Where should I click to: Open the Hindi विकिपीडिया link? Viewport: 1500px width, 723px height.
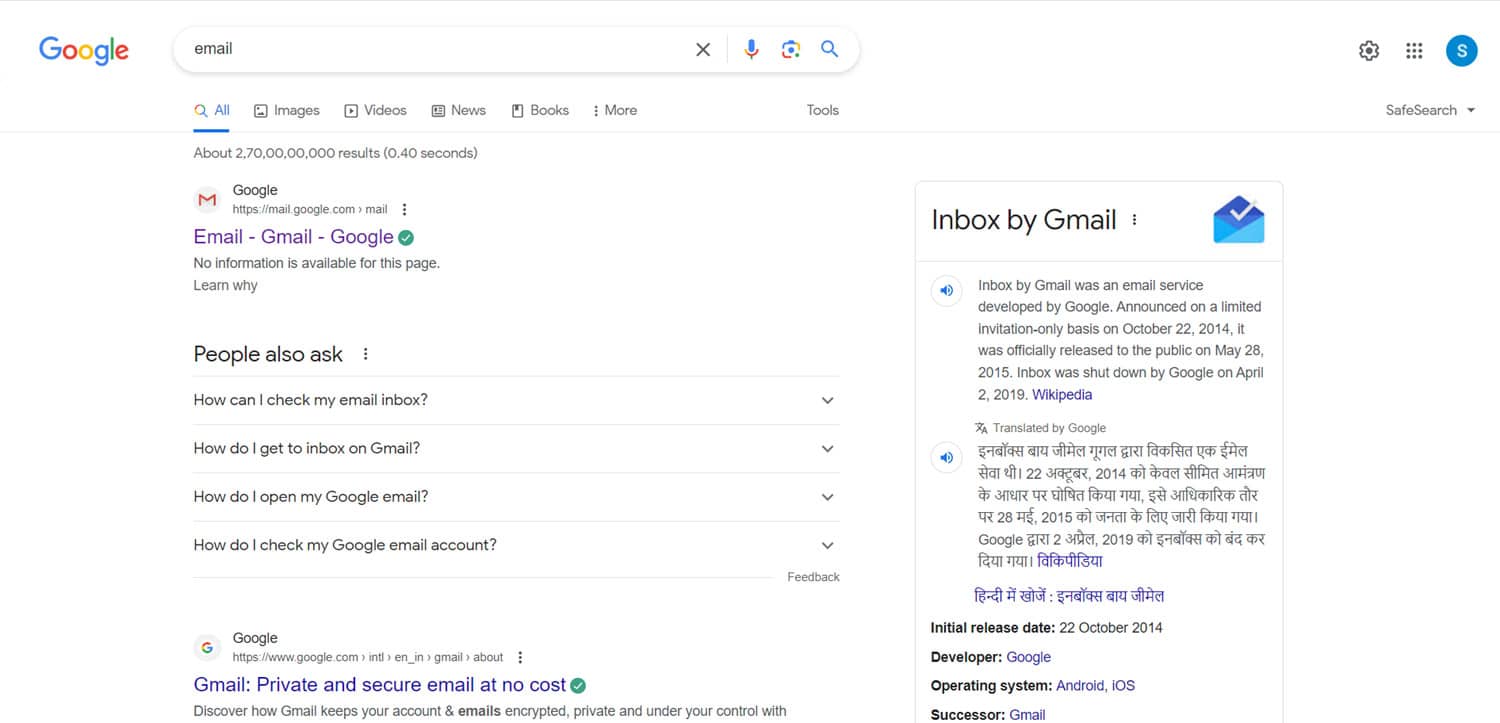[1070, 561]
